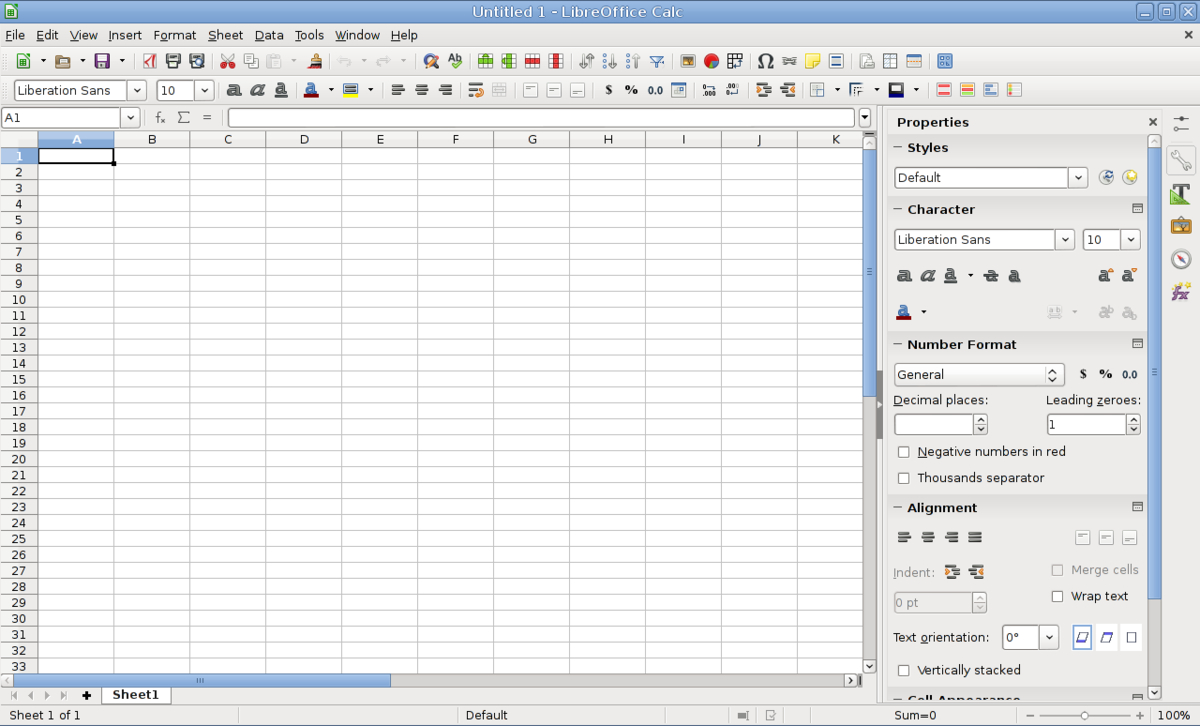1200x726 pixels.
Task: Open the font name list
Action: tap(137, 90)
